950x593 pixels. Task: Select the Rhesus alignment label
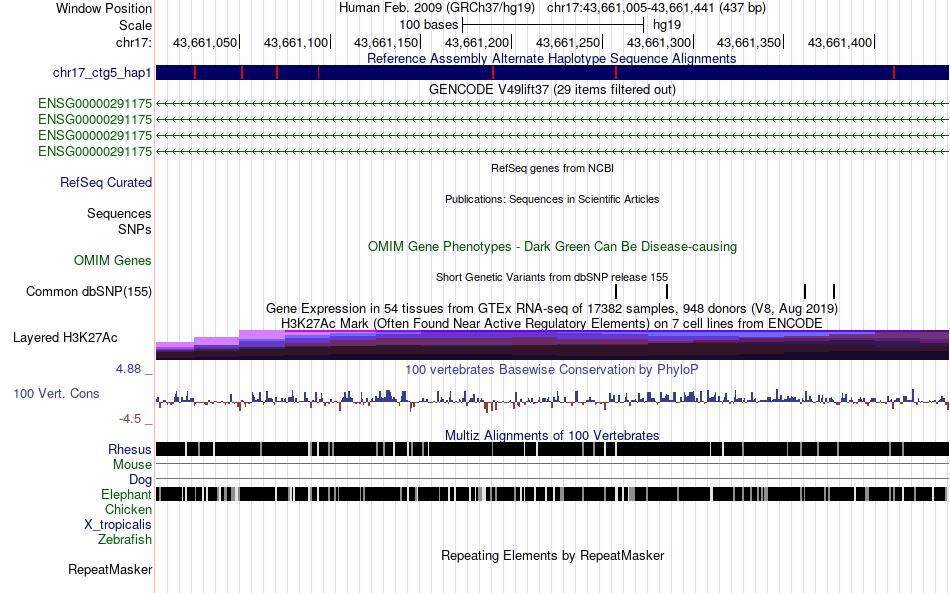[x=130, y=449]
